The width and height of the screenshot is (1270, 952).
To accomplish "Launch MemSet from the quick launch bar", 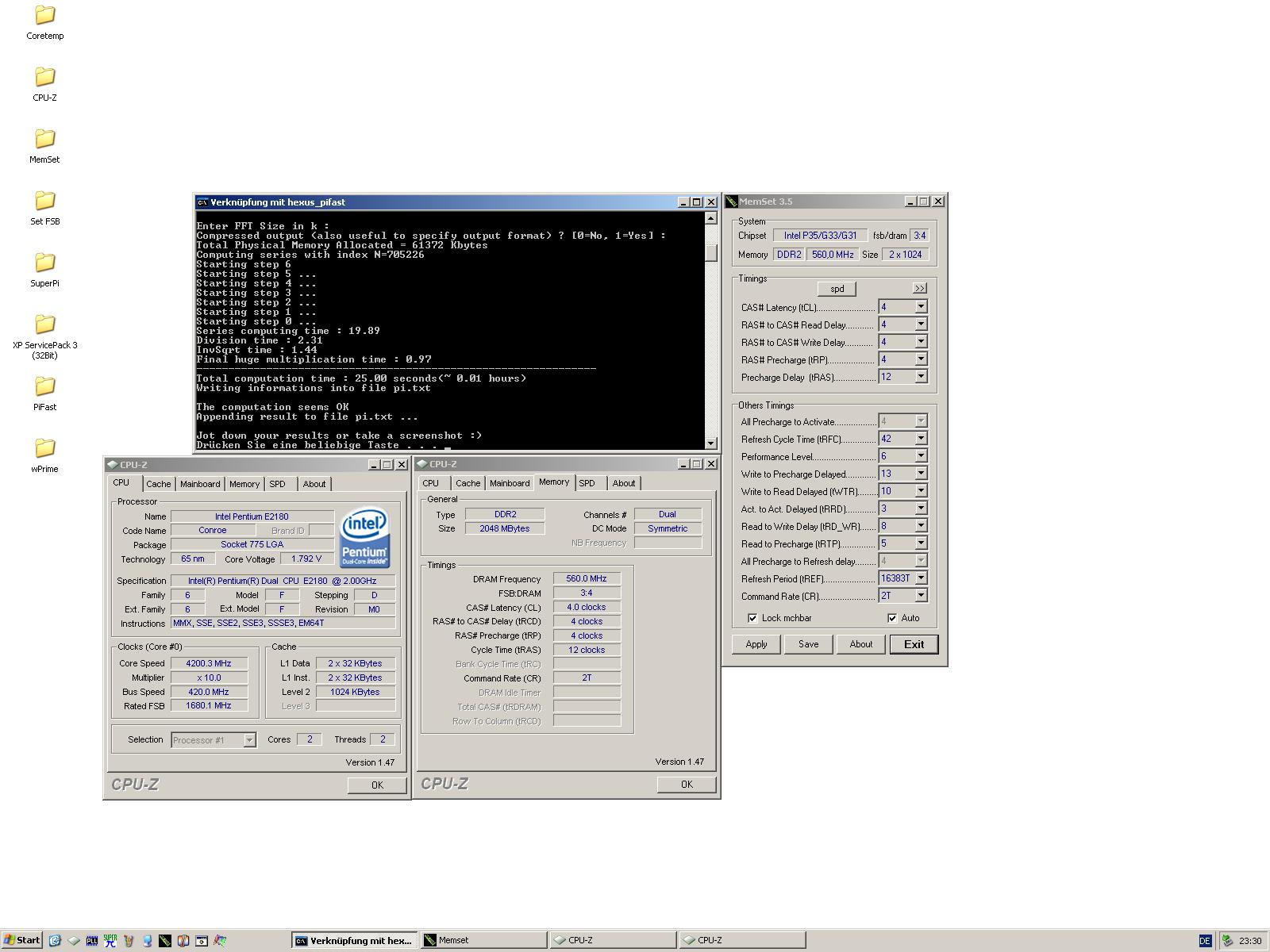I will tap(165, 940).
